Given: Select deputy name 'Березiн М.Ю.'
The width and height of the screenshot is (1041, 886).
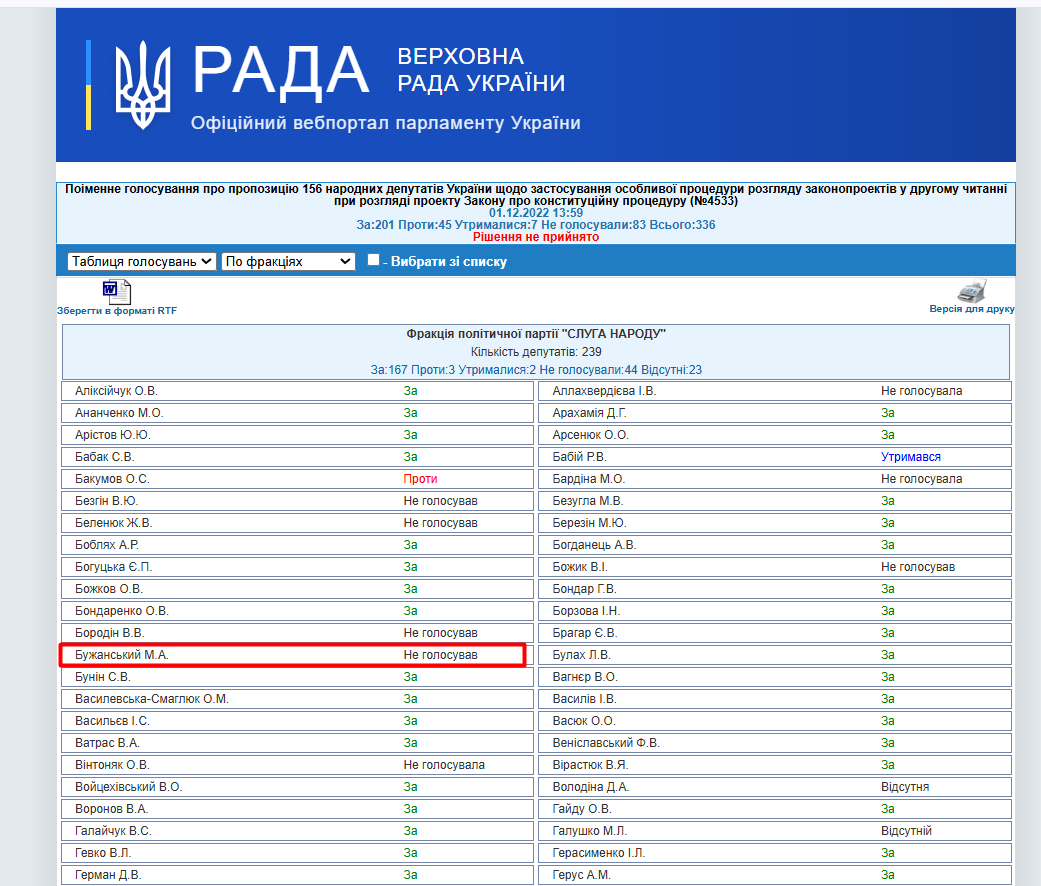Looking at the screenshot, I should pos(590,522).
